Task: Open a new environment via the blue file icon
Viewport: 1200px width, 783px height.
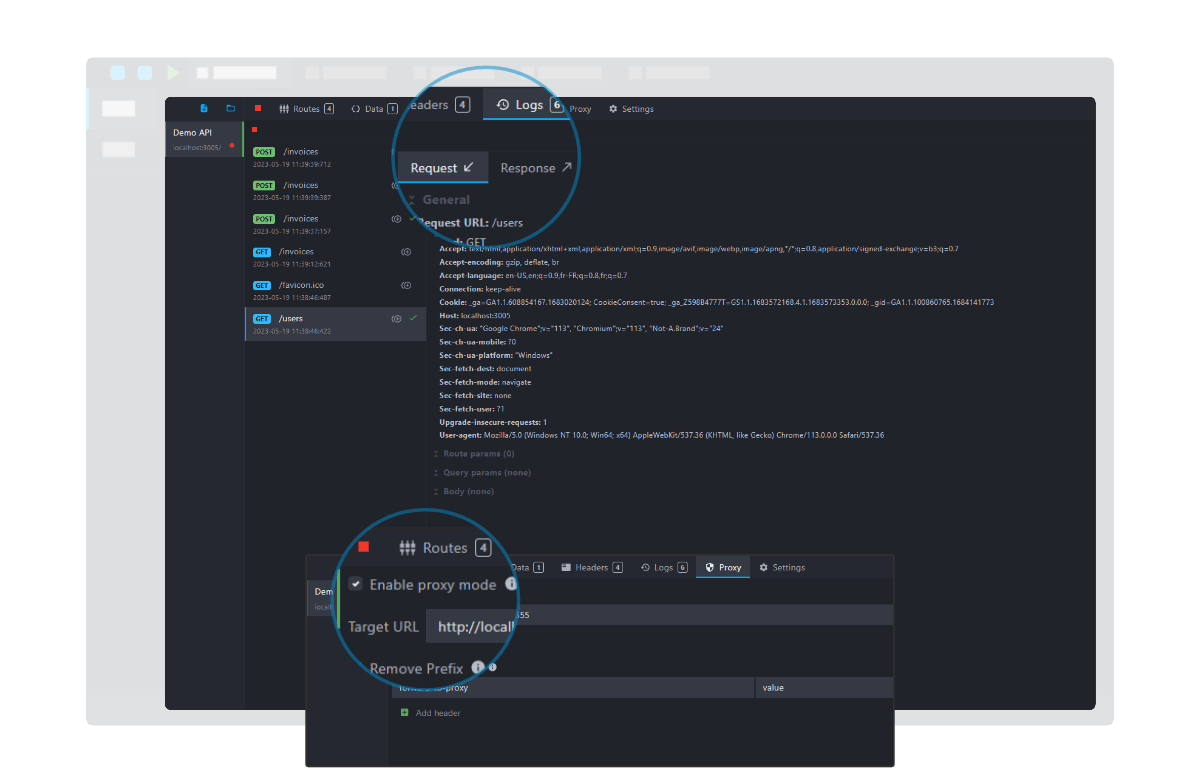Action: click(x=203, y=108)
